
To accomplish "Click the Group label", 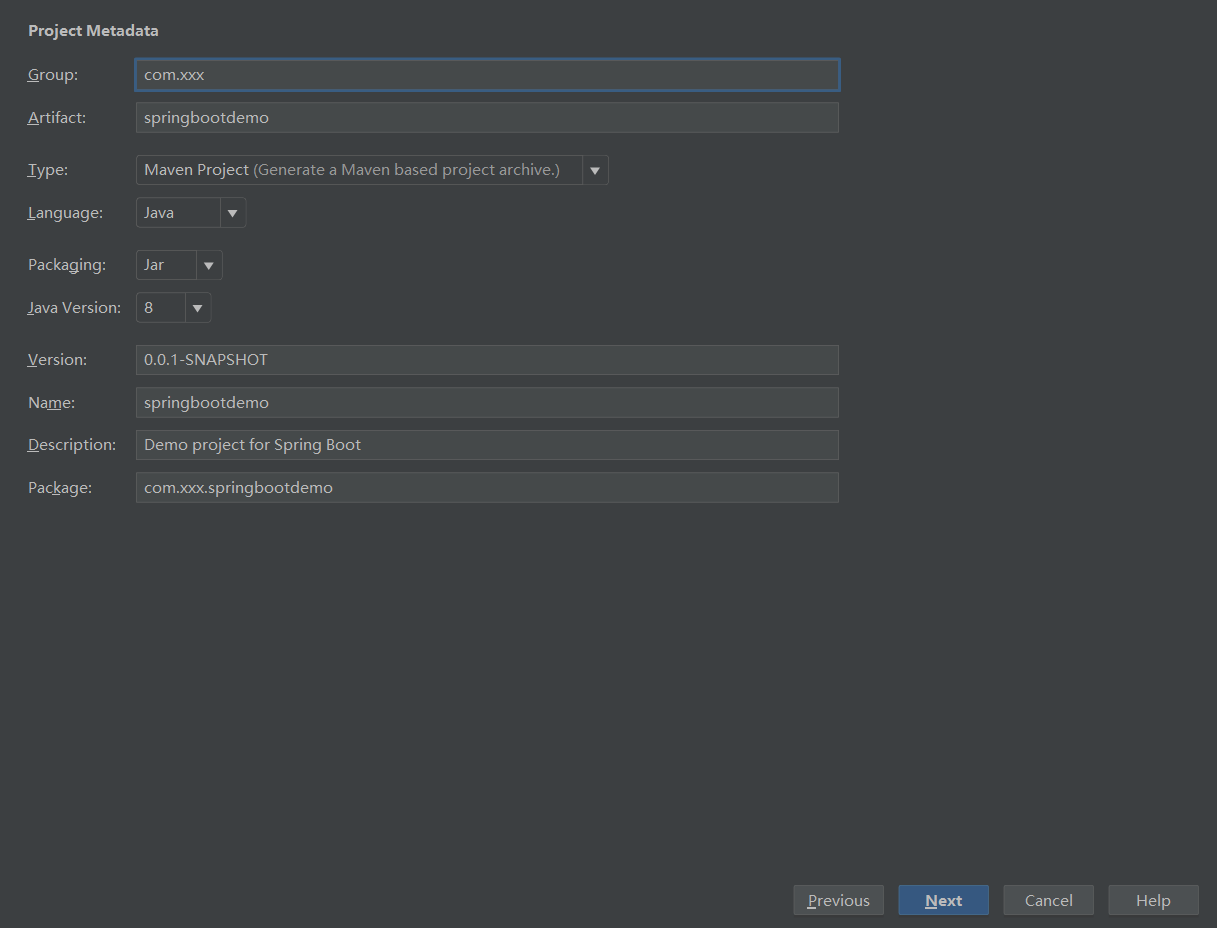I will [x=53, y=75].
